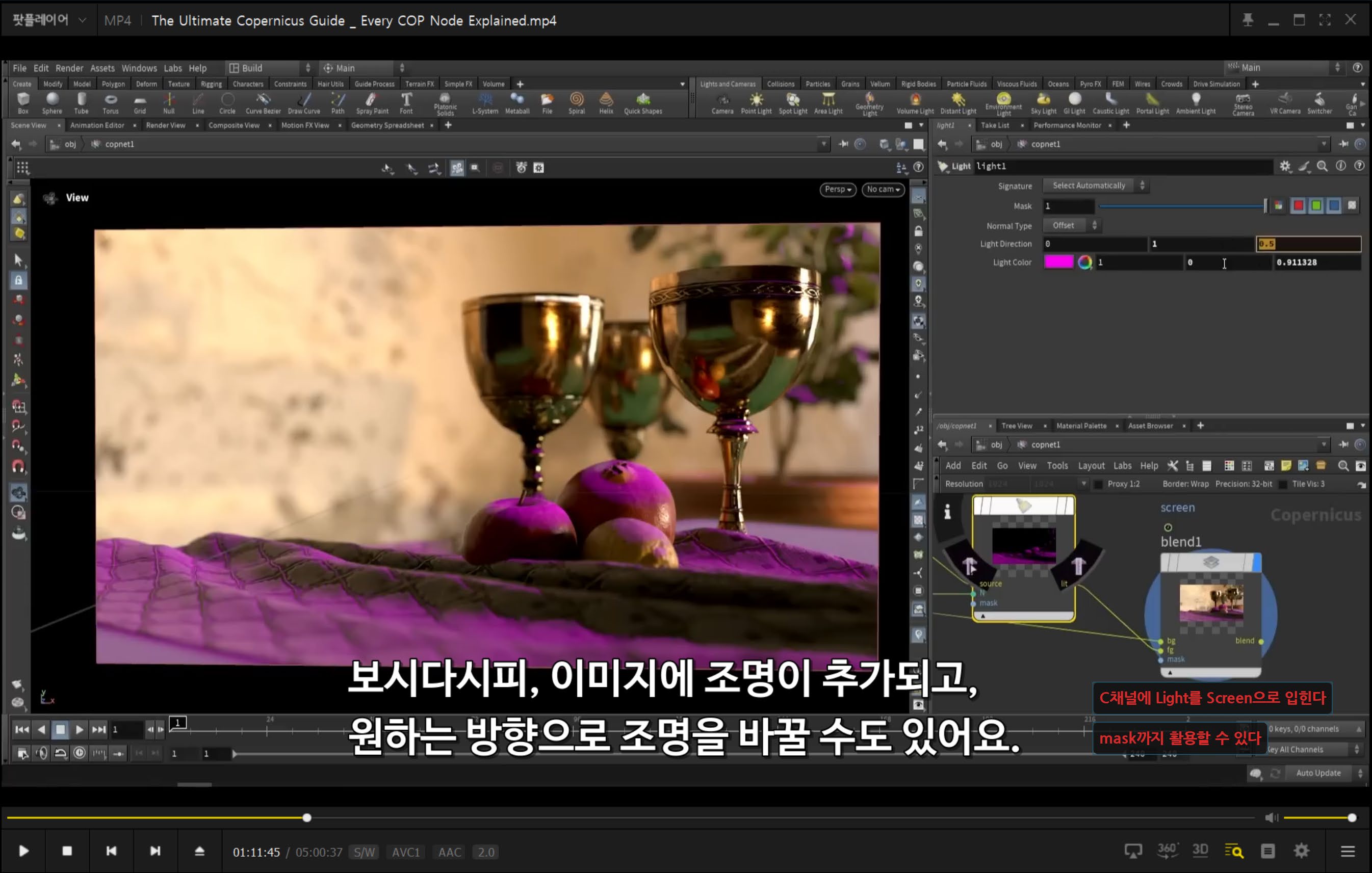Switch to the Composite View tab
Screen dimensions: 1372x873
[x=234, y=125]
